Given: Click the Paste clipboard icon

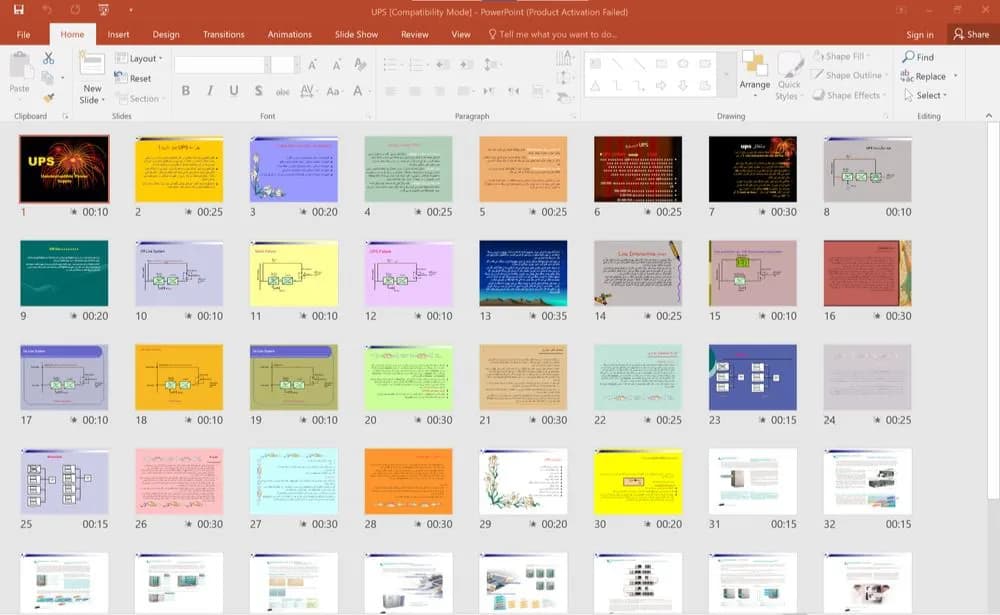Looking at the screenshot, I should tap(20, 66).
